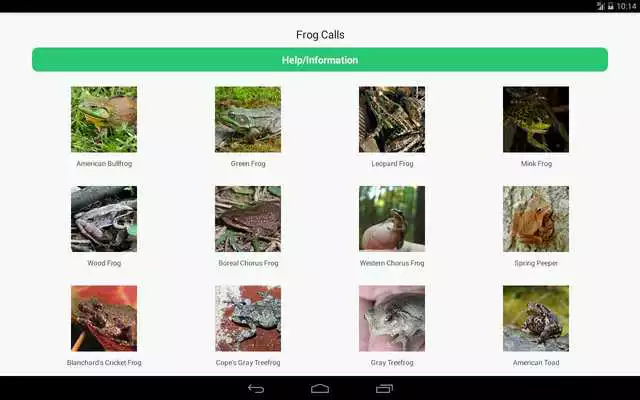Click the 'Green Frog' label

[x=248, y=164]
